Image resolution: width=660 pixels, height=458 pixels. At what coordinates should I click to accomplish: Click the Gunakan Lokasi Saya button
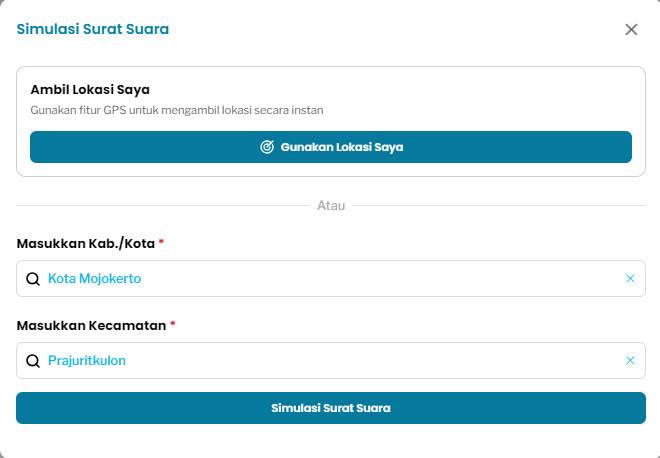331,147
